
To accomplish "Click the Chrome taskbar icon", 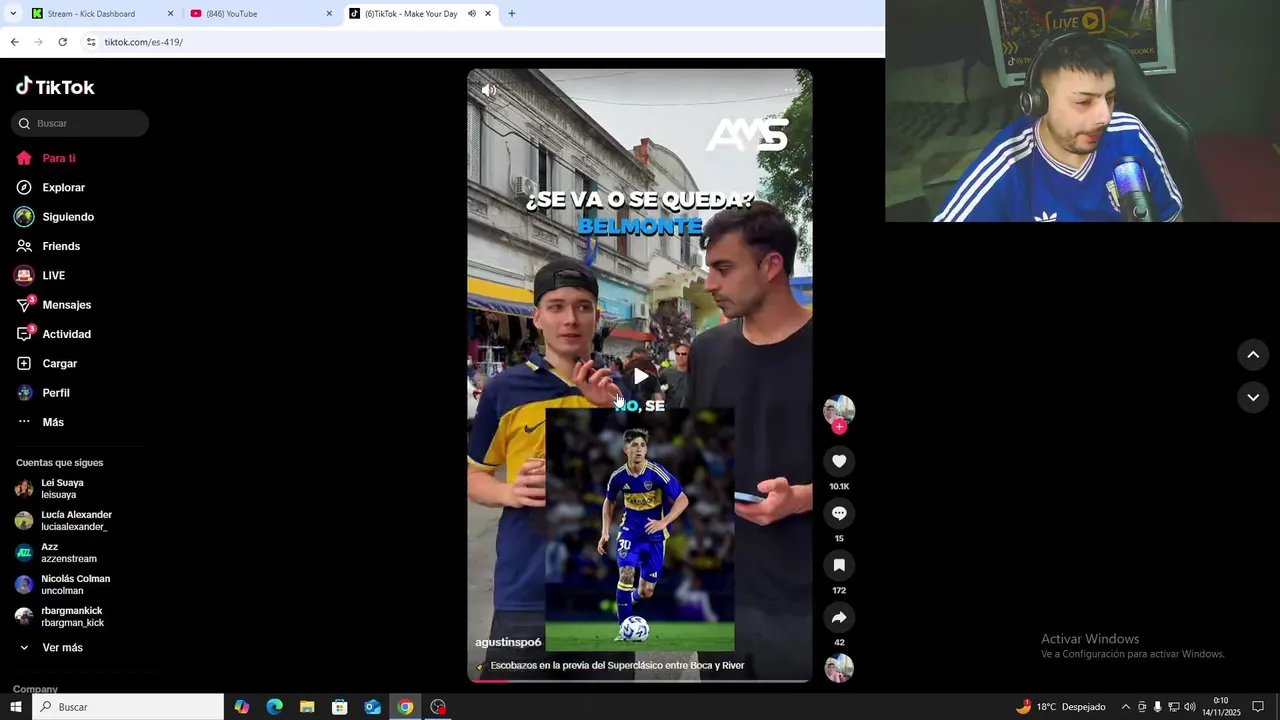I will 405,707.
